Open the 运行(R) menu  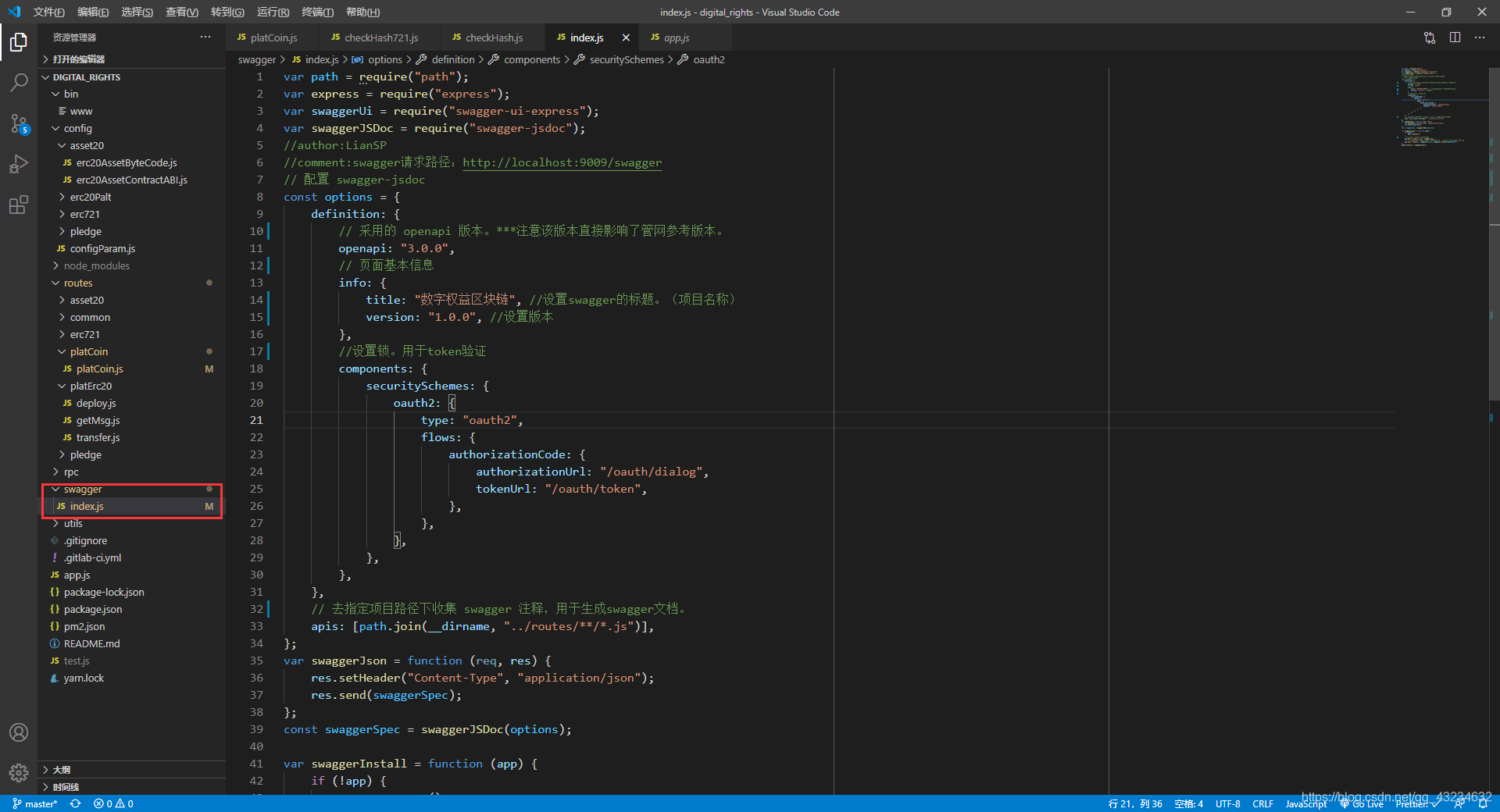click(x=273, y=12)
